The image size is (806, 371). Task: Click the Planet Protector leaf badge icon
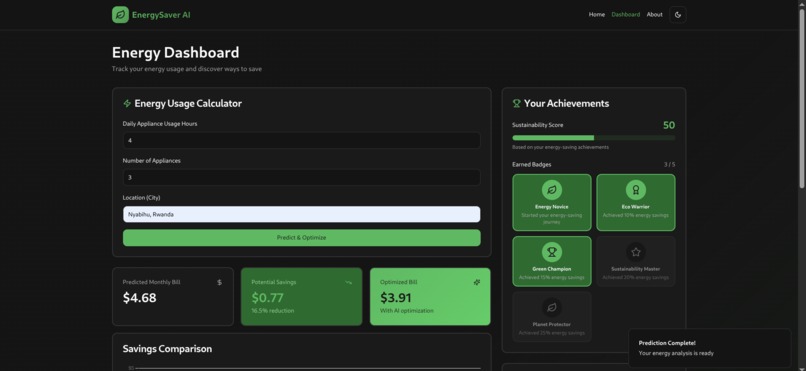(x=552, y=308)
